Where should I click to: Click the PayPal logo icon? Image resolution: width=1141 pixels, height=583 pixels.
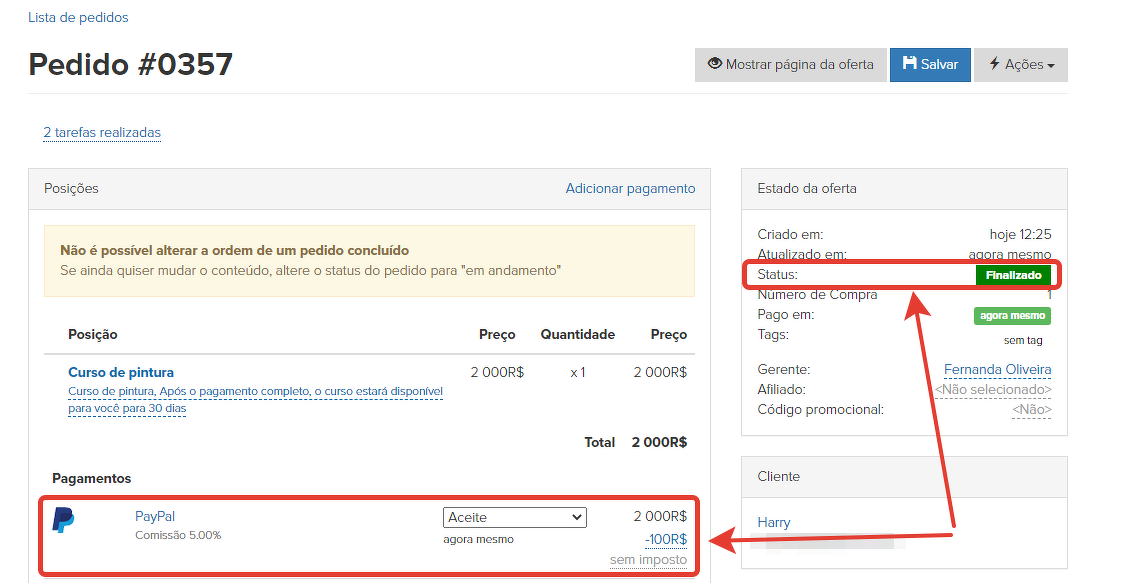pos(63,520)
